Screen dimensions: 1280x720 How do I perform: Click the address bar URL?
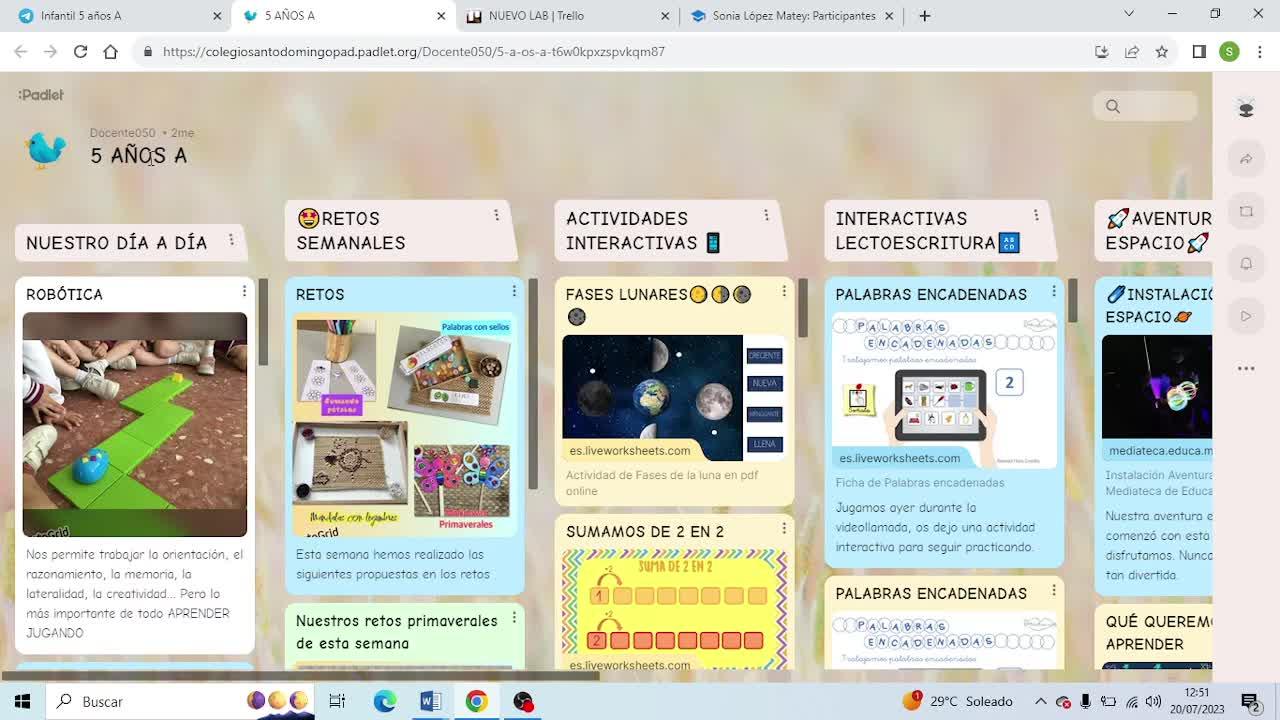click(413, 52)
